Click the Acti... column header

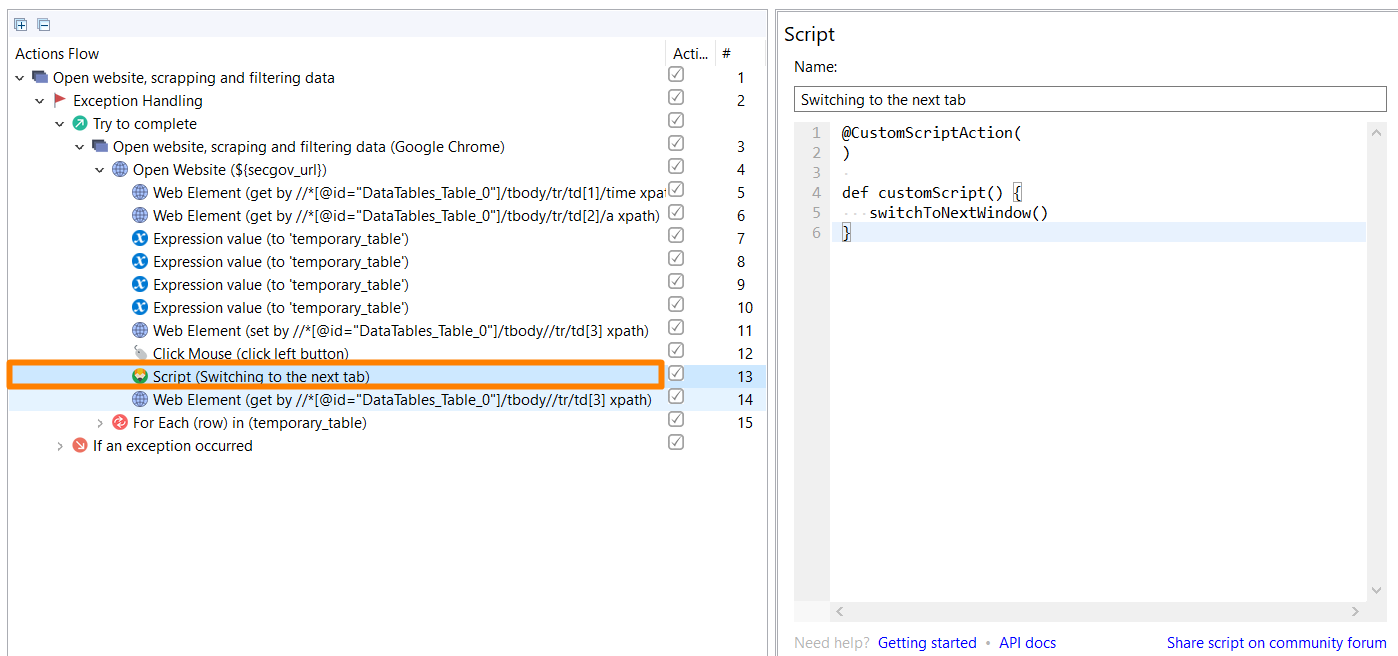[x=690, y=54]
